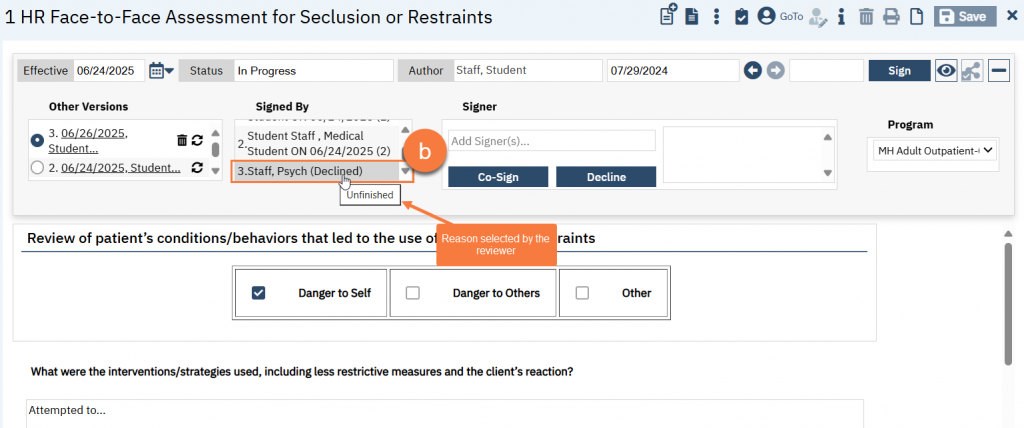Check the Danger to Others checkbox
This screenshot has height=428, width=1024.
(412, 293)
